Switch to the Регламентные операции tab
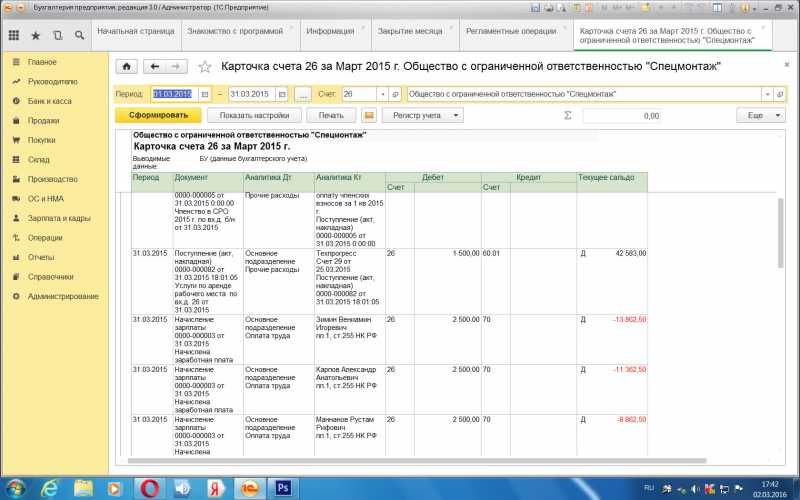Image resolution: width=800 pixels, height=500 pixels. point(511,31)
